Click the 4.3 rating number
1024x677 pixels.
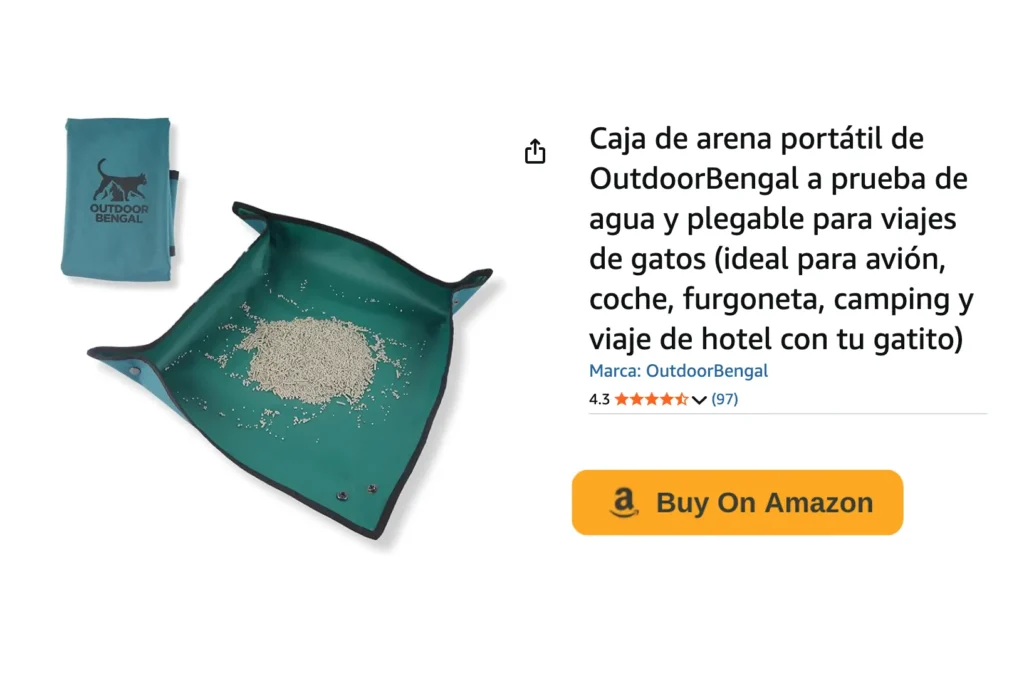tap(599, 399)
